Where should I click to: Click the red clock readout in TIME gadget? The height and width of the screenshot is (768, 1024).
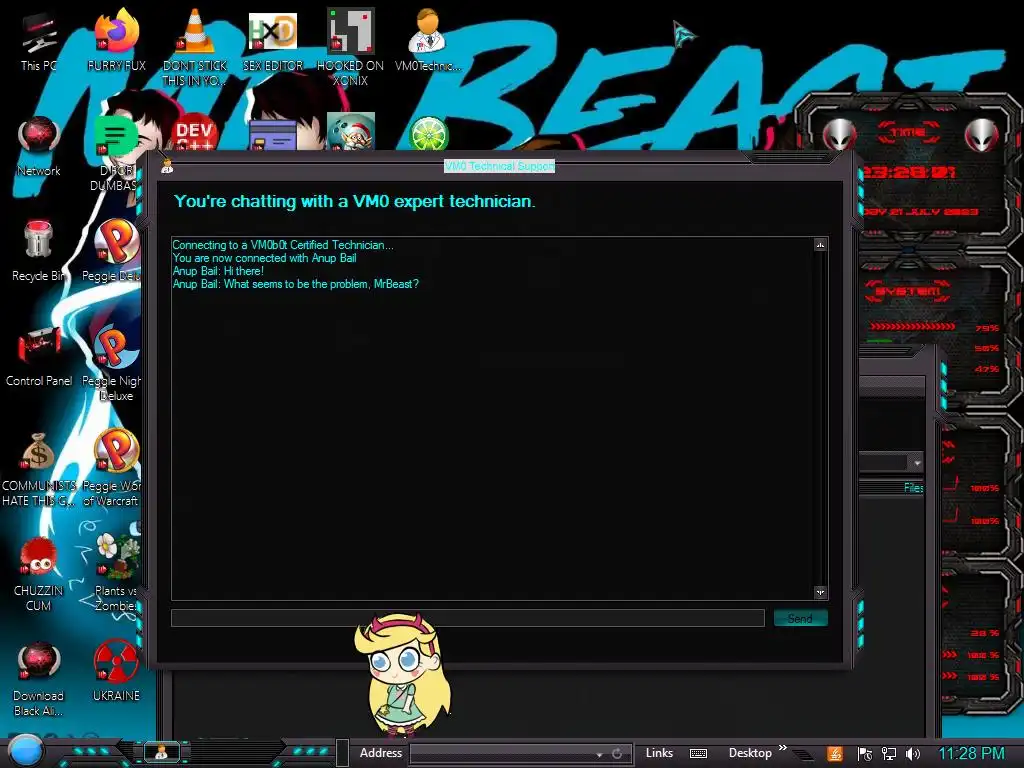908,172
